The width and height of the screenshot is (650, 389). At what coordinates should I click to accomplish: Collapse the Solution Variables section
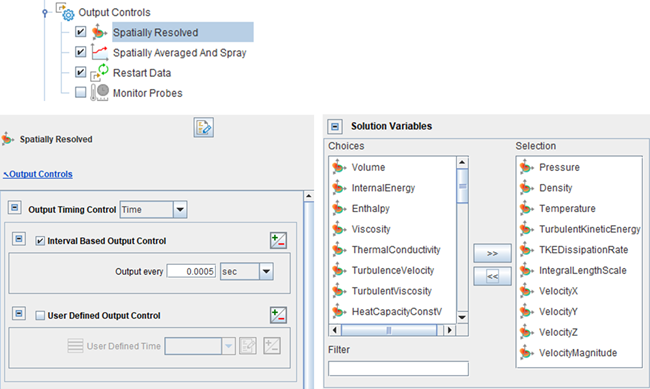point(335,126)
